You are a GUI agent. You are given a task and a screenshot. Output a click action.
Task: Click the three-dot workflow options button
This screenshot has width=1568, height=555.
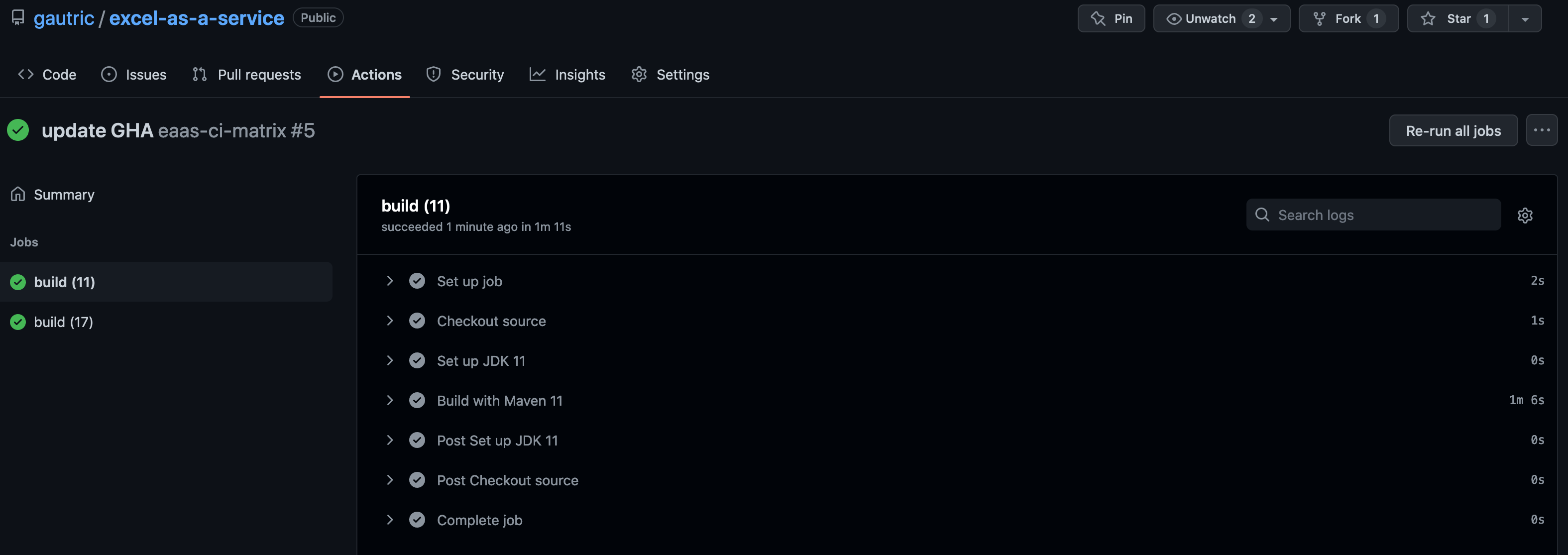point(1541,131)
